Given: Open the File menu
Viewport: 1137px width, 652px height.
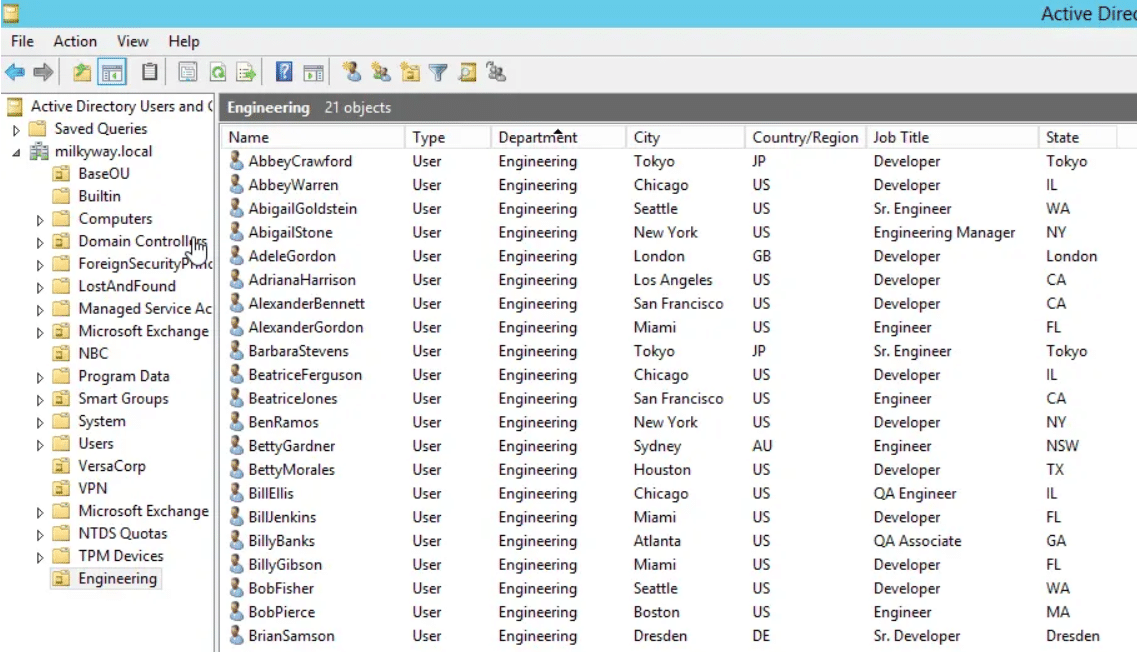Looking at the screenshot, I should (x=22, y=41).
